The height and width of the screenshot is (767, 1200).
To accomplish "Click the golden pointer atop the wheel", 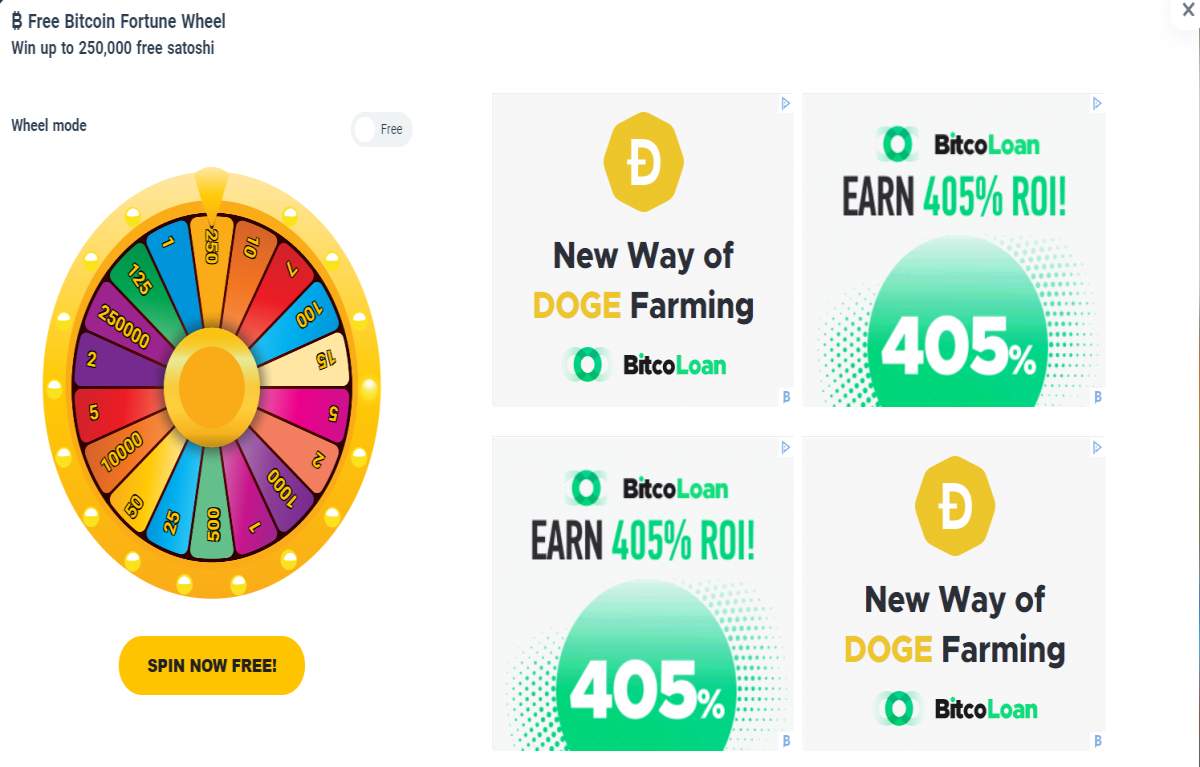I will pos(211,190).
